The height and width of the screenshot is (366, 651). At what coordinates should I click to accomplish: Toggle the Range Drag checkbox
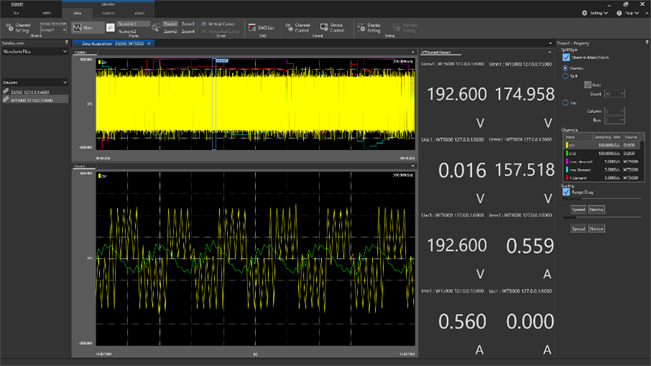pos(566,192)
